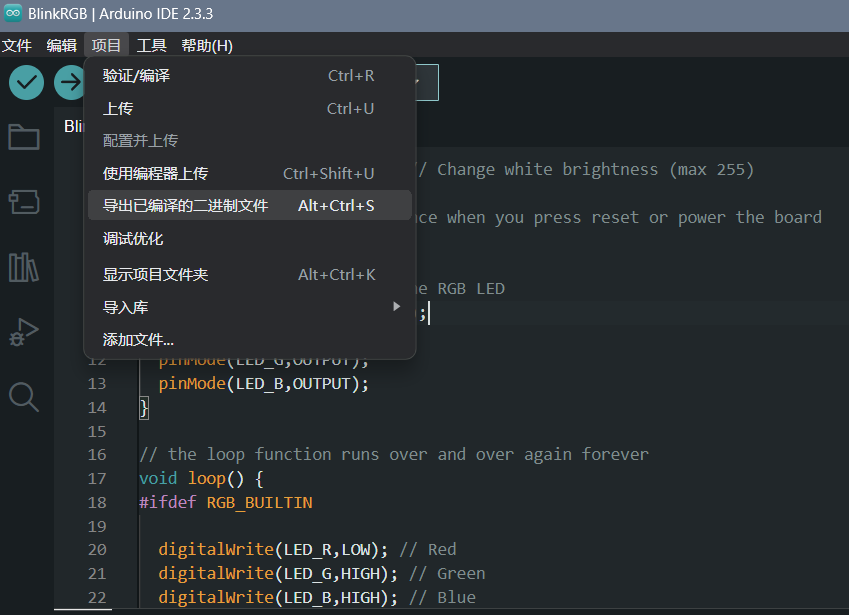This screenshot has height=615, width=849.
Task: Click line number 22 in the gutter
Action: point(97,598)
